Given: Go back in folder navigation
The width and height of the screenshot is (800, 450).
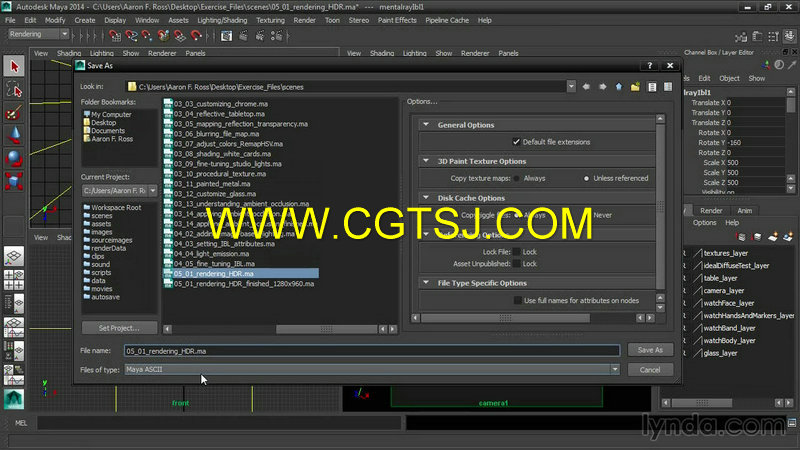Looking at the screenshot, I should pos(586,87).
